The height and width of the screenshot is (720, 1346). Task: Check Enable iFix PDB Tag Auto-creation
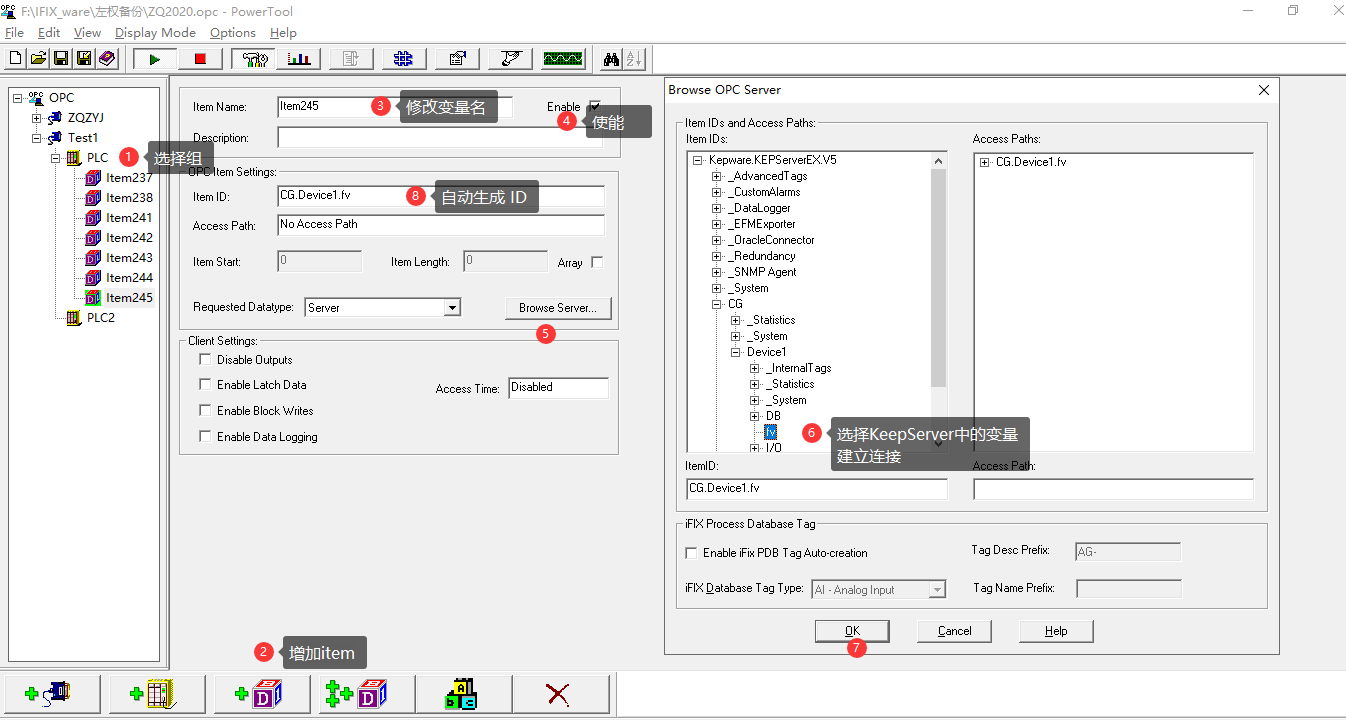[691, 552]
